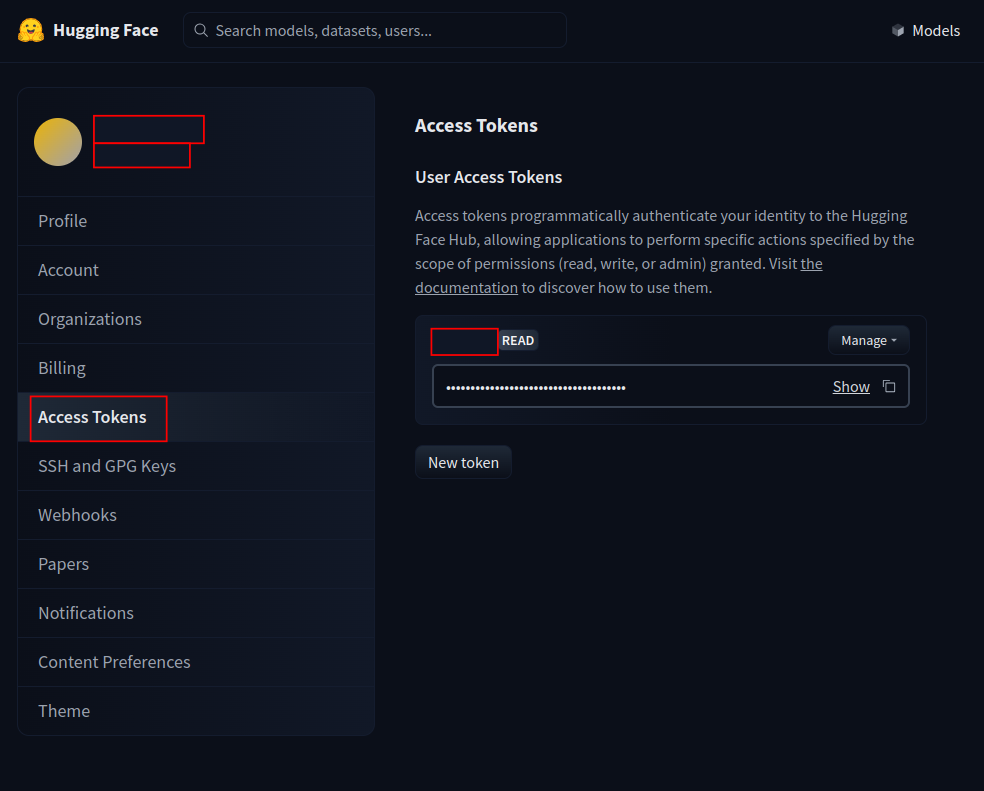The image size is (984, 791).
Task: Open Content Preferences page
Action: click(x=114, y=662)
